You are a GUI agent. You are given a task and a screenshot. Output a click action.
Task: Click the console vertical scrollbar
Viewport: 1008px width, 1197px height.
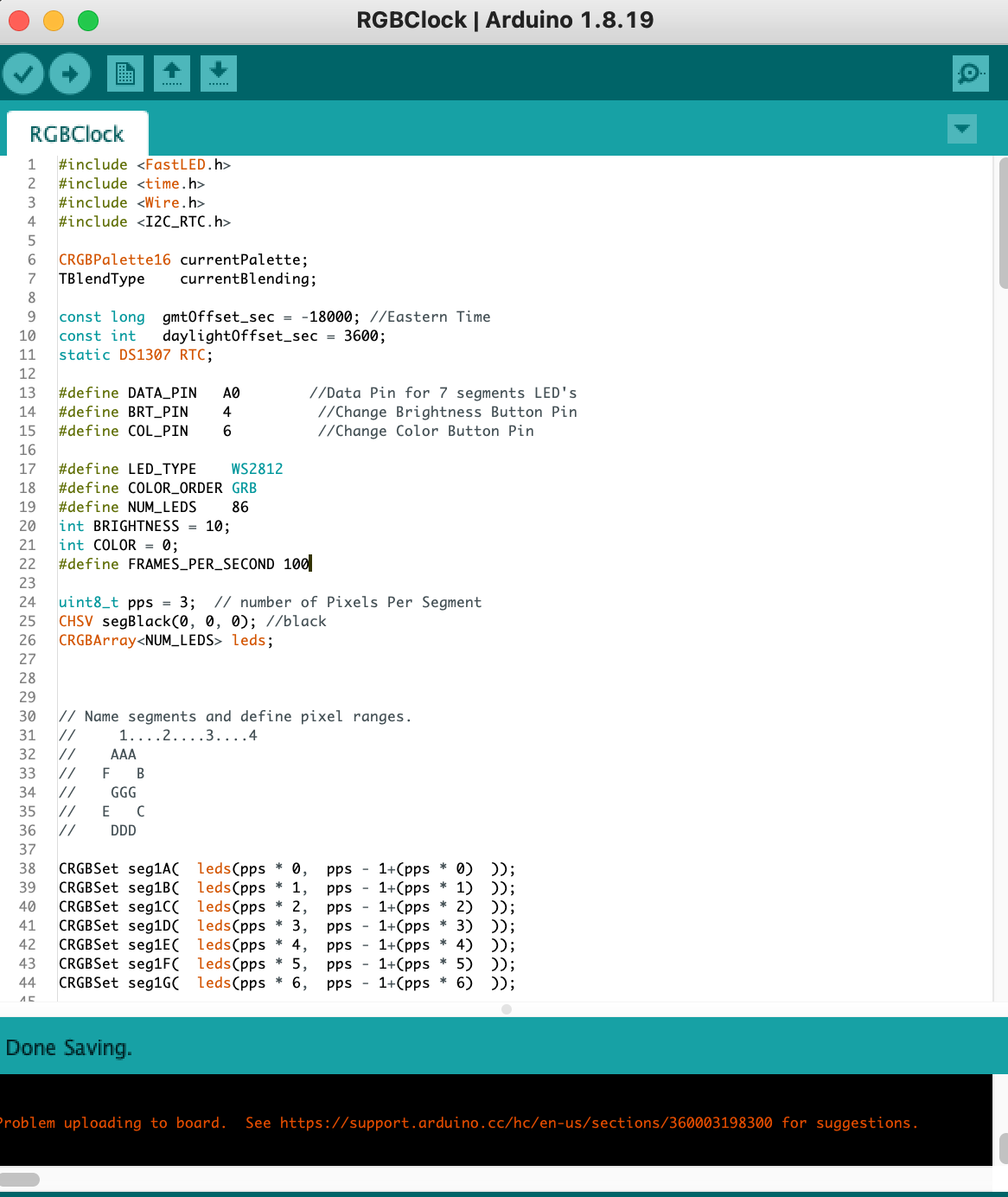coord(1003,1149)
